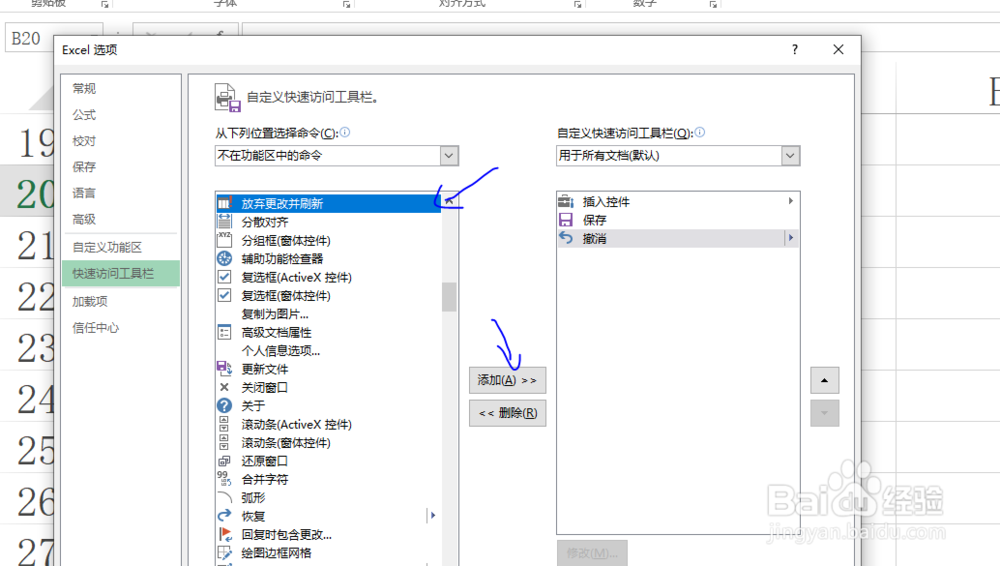Image resolution: width=1000 pixels, height=566 pixels.
Task: Open the 公式 options category
Action: 84,115
